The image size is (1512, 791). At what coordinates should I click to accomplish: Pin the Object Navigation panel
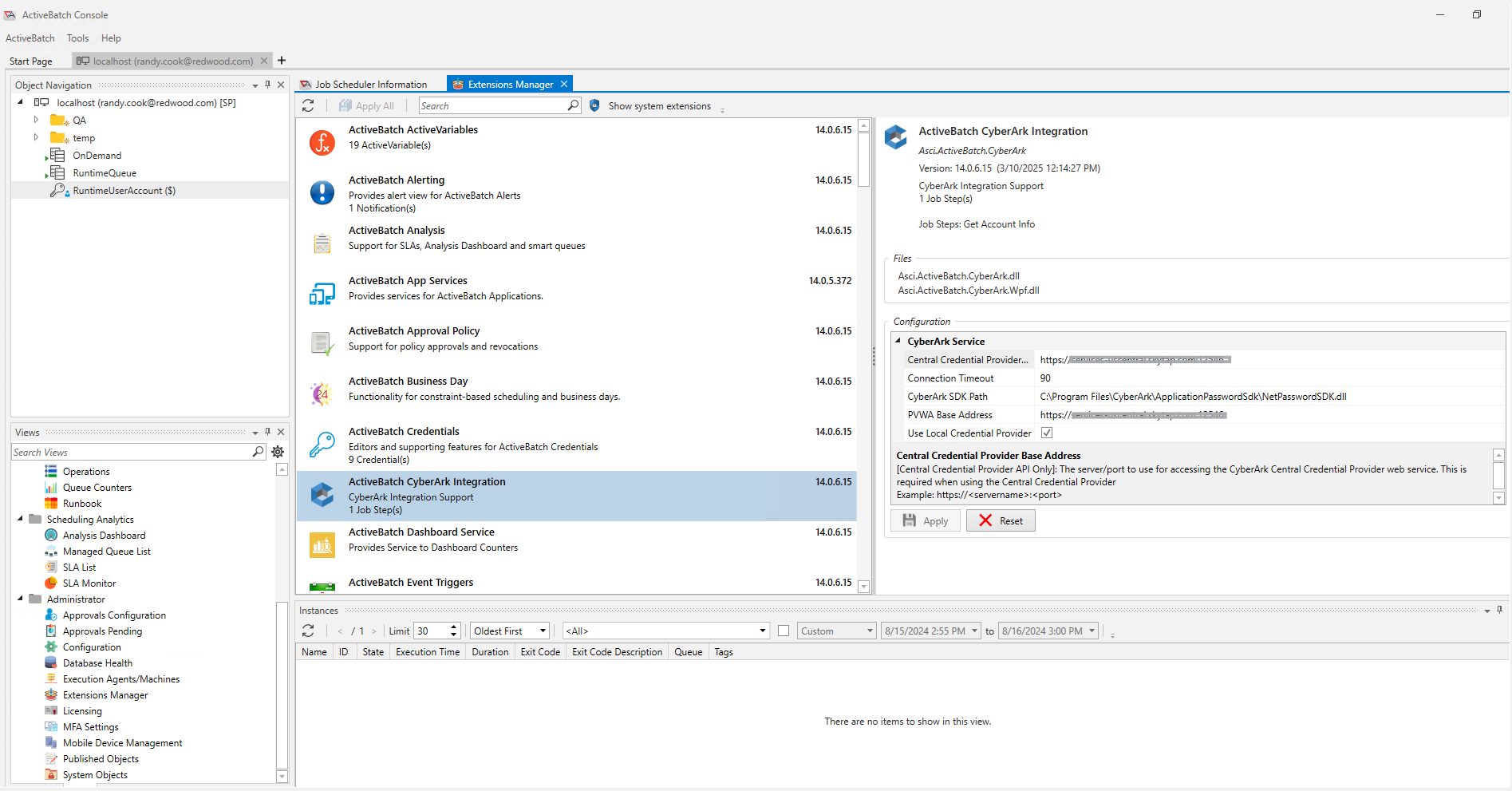click(267, 85)
